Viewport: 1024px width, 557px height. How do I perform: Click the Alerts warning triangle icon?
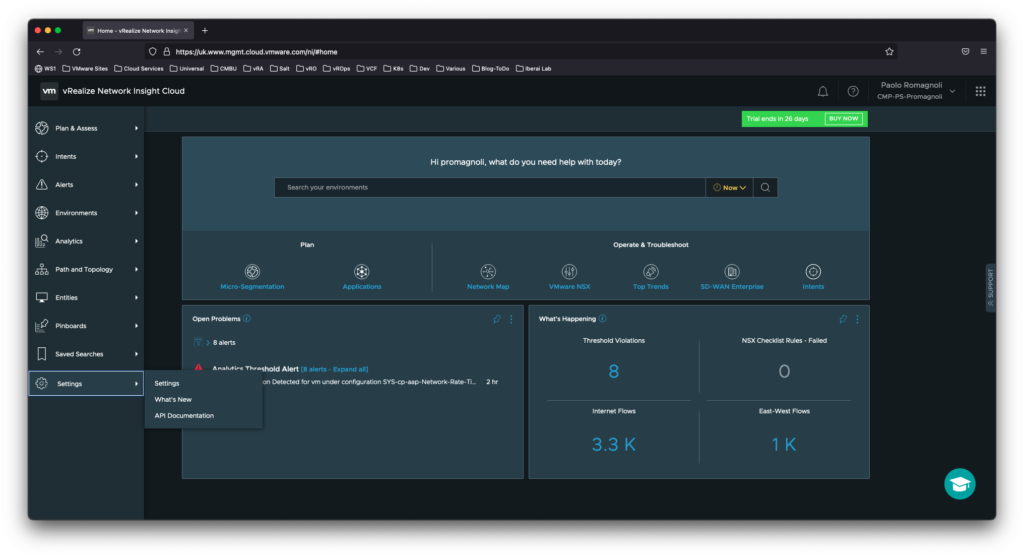tap(42, 184)
